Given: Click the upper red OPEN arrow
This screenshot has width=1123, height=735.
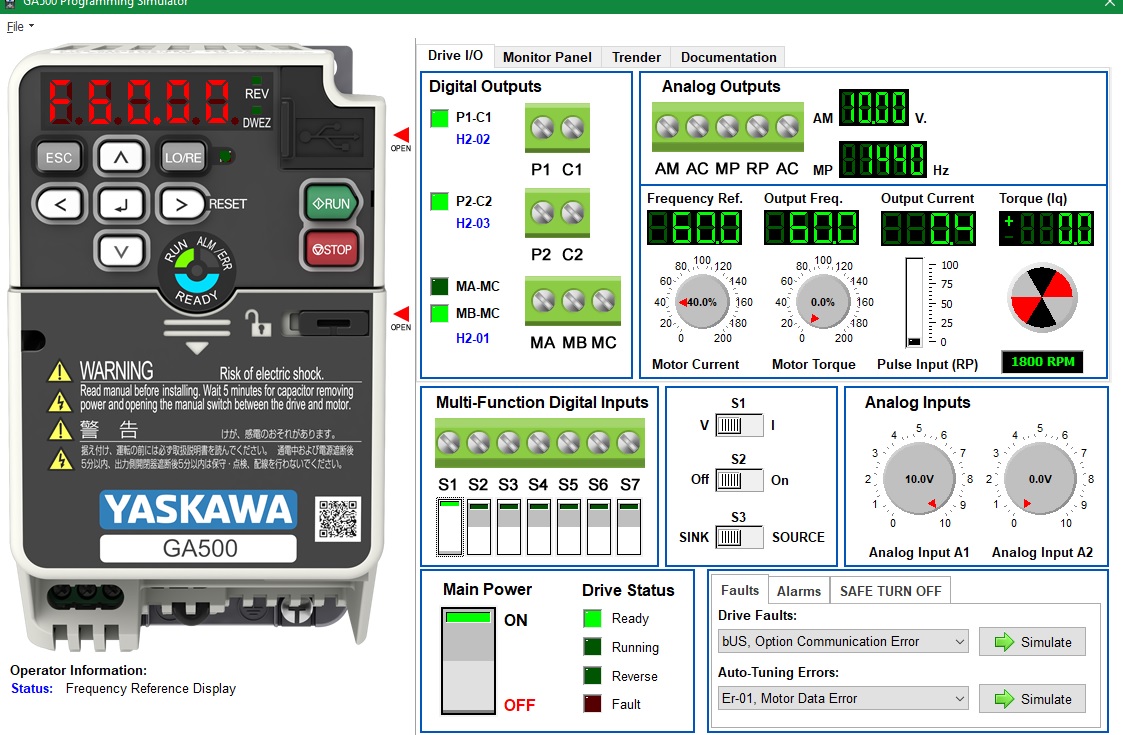Looking at the screenshot, I should [401, 135].
